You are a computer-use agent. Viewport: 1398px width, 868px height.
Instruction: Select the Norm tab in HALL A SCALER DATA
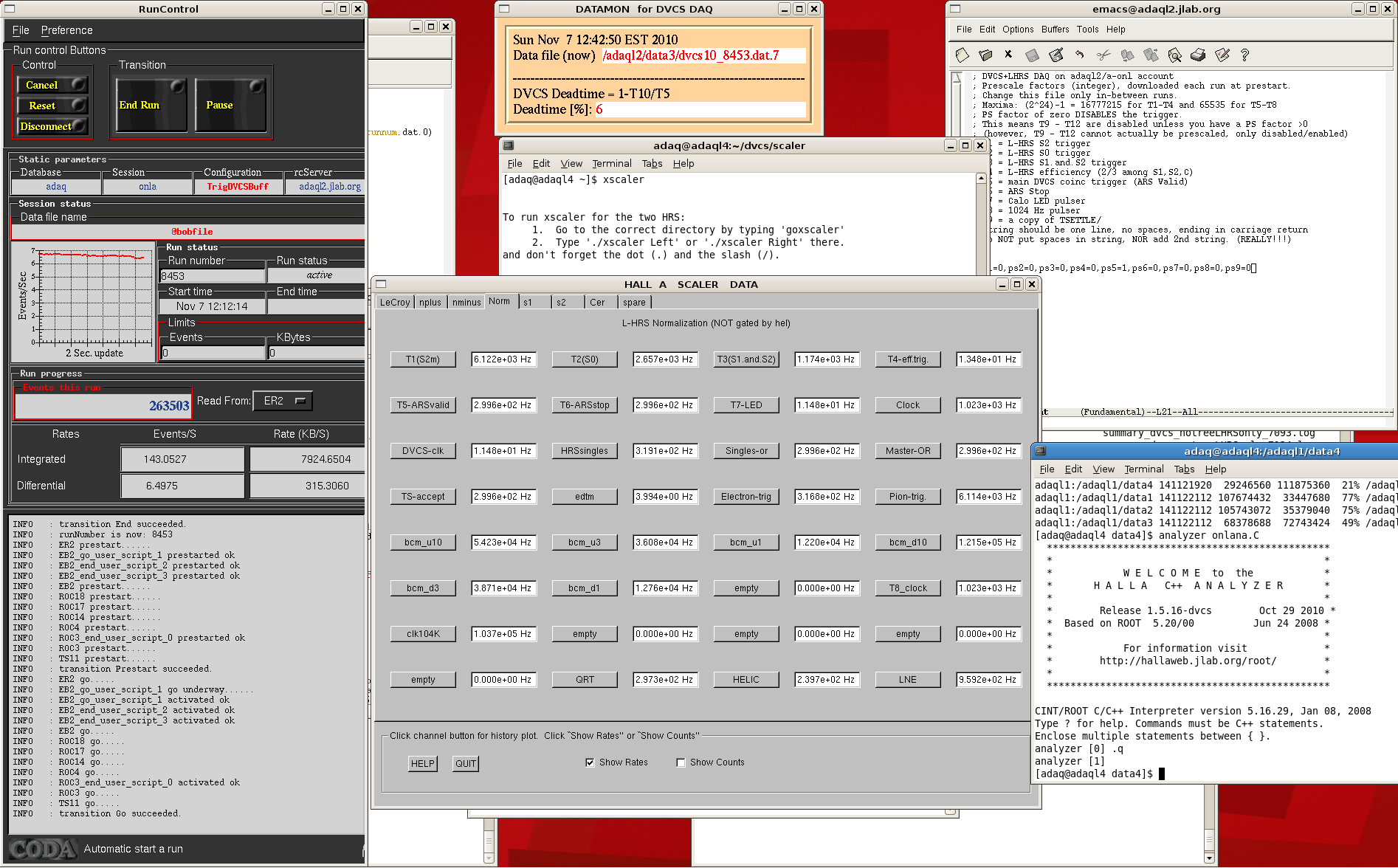tap(500, 301)
